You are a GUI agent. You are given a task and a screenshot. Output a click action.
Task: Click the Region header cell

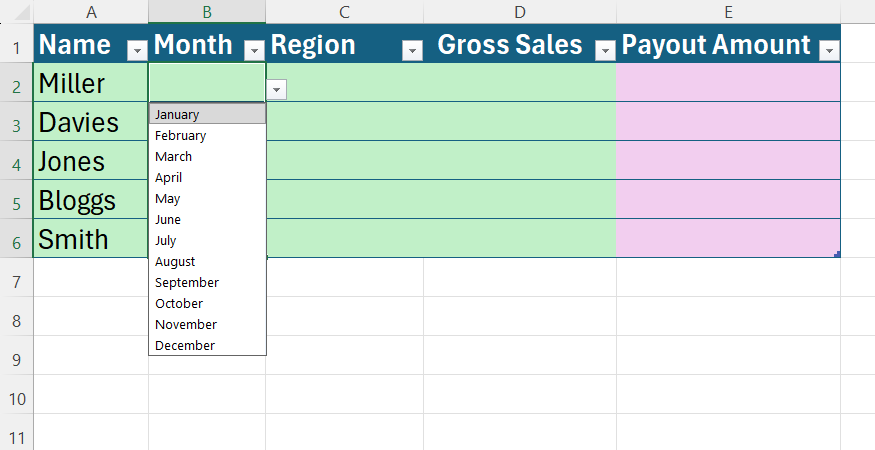344,43
